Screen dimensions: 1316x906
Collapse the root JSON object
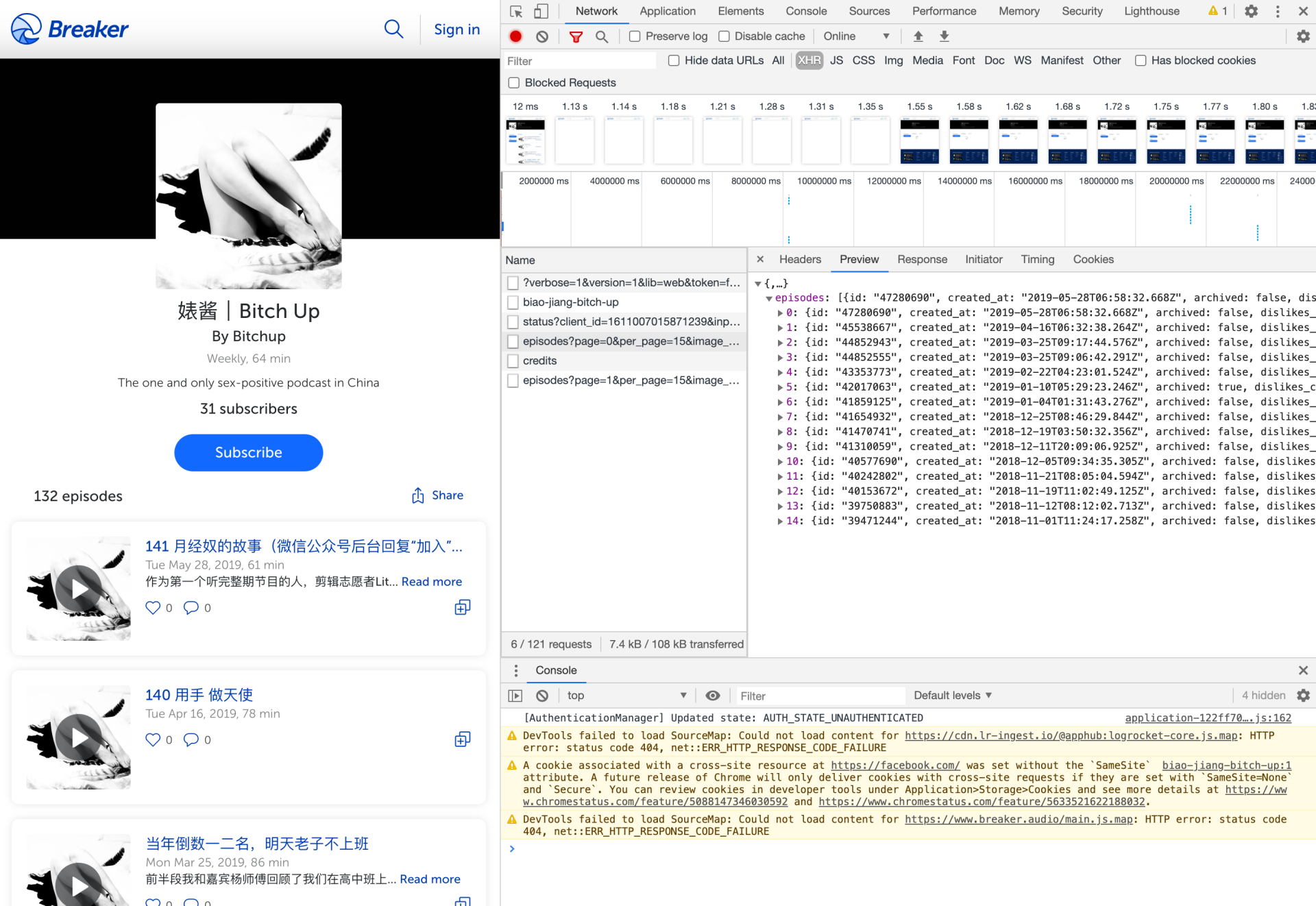tap(757, 283)
